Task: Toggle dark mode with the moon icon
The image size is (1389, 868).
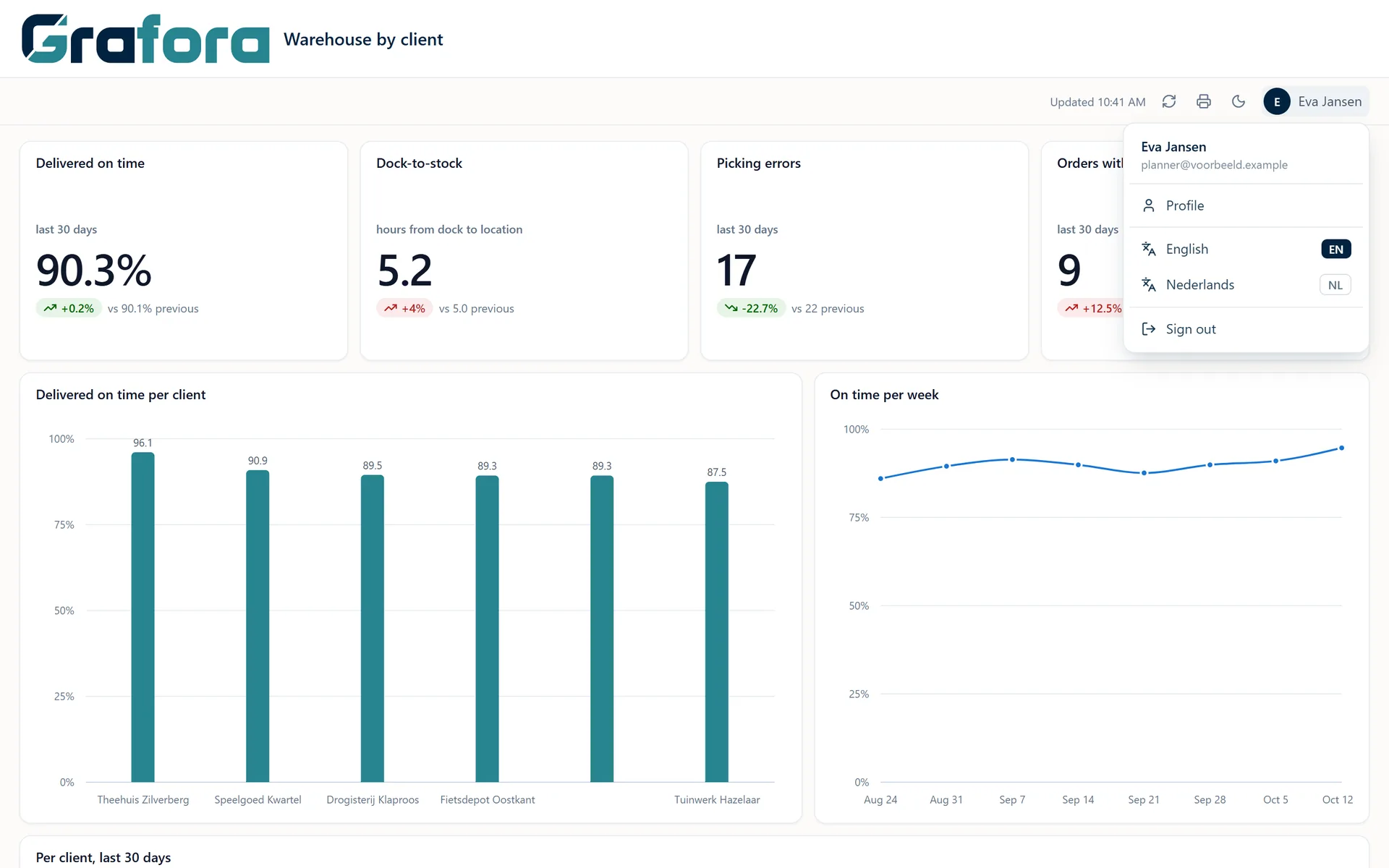Action: 1239,102
